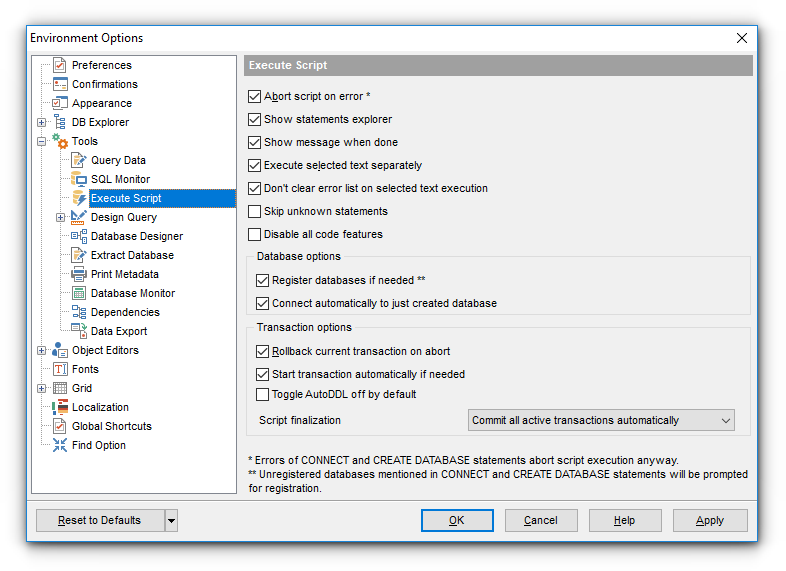Close the Environment Options dialog
The width and height of the screenshot is (786, 571).
click(742, 38)
